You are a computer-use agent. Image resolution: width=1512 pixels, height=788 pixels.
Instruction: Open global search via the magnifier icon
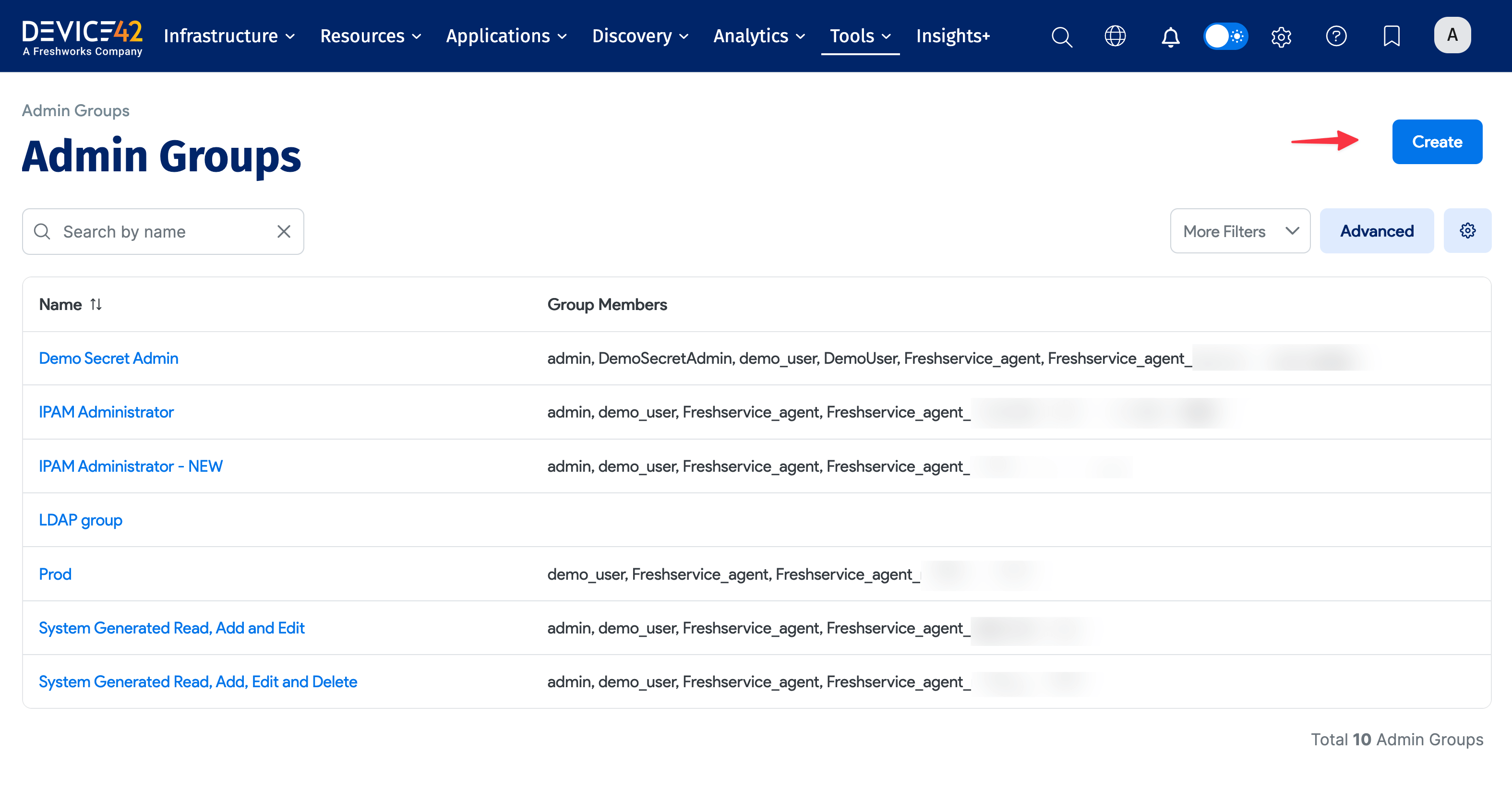pos(1062,36)
